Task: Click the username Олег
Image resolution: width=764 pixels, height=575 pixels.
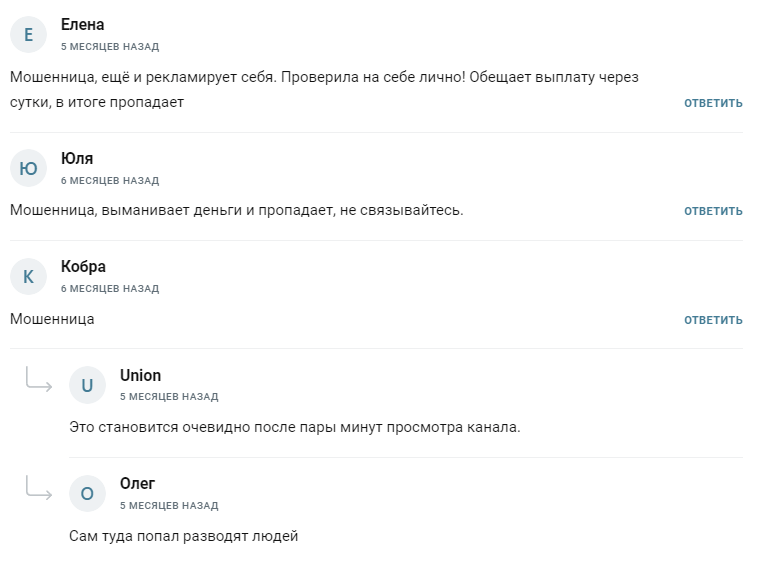Action: click(137, 484)
